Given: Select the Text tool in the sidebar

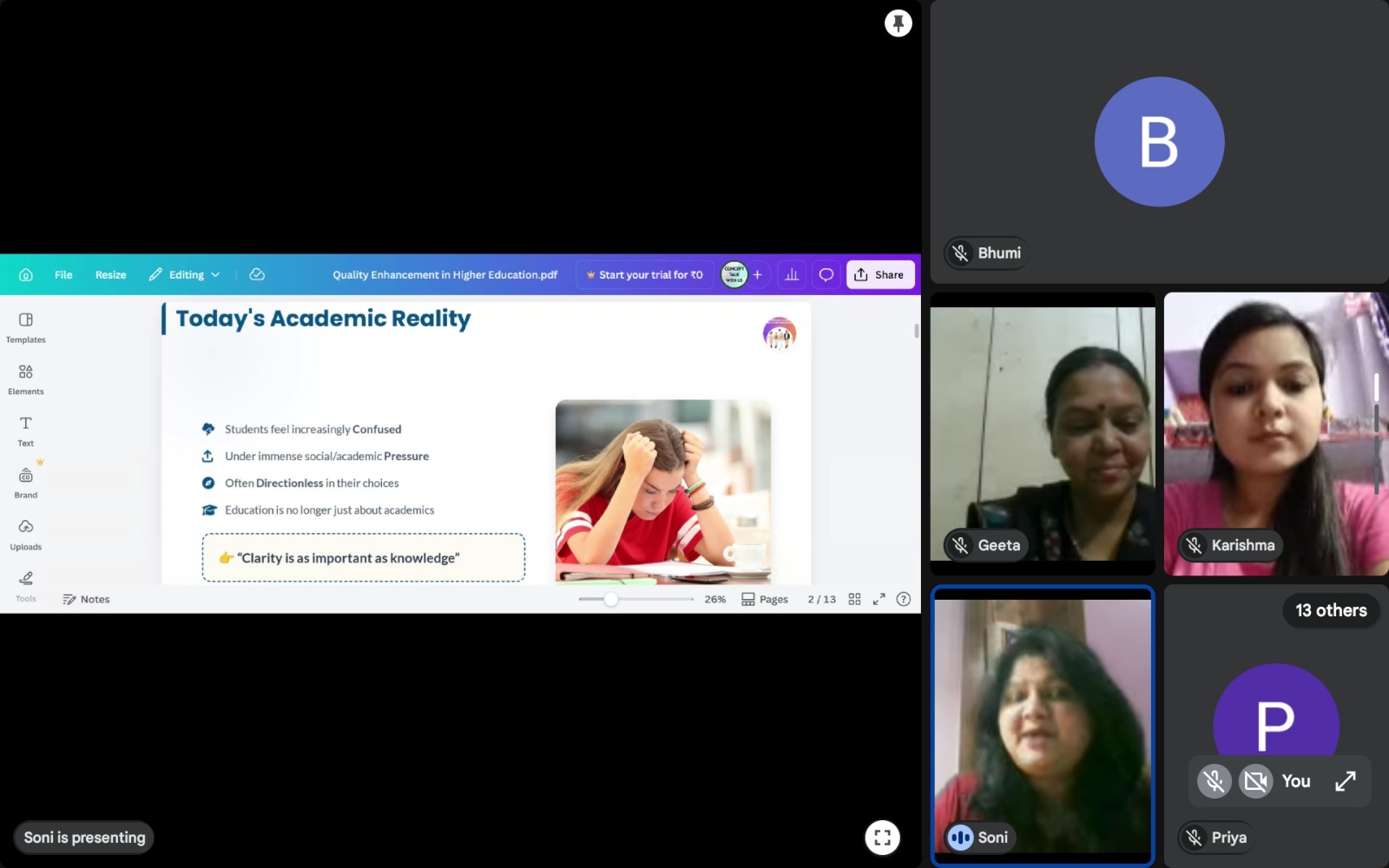Looking at the screenshot, I should 26,431.
